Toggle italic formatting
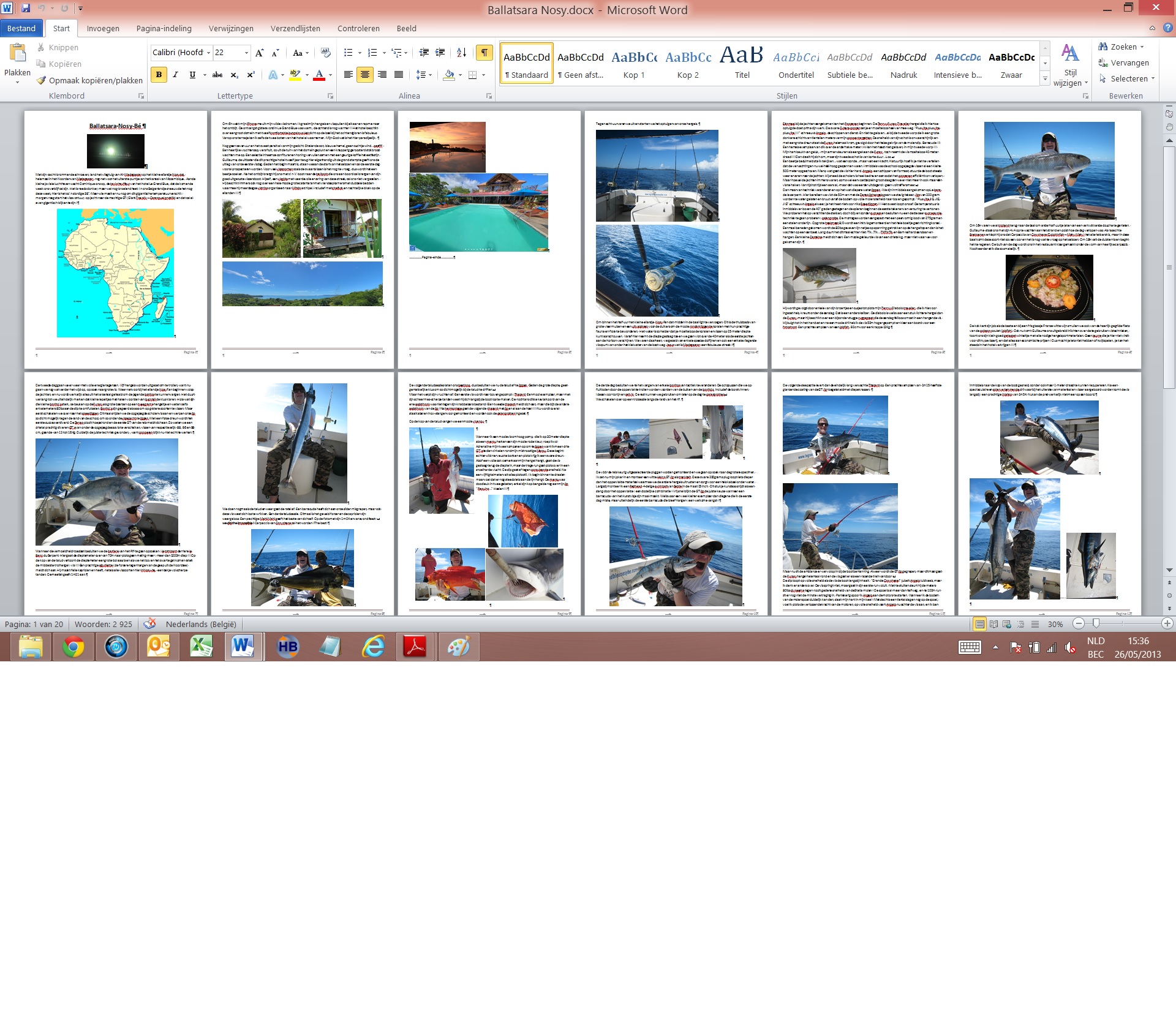This screenshot has height=1011, width=1176. click(x=175, y=75)
